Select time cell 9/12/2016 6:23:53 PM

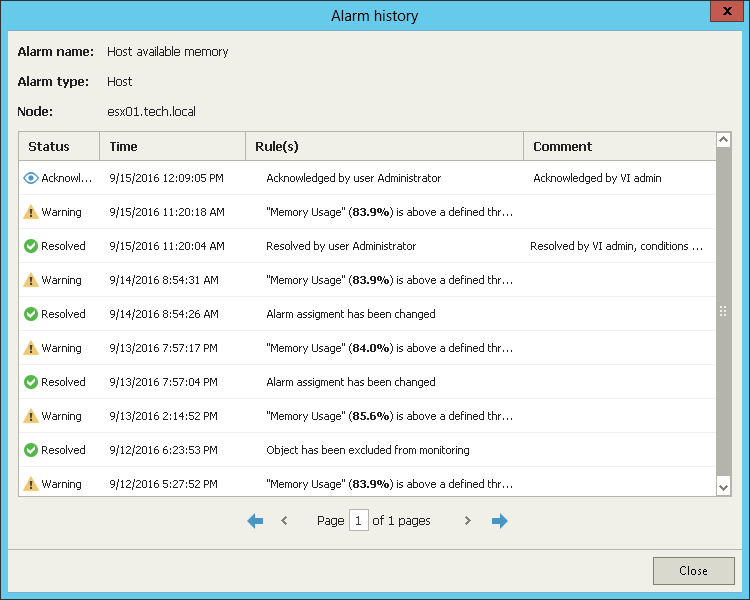pyautogui.click(x=164, y=450)
